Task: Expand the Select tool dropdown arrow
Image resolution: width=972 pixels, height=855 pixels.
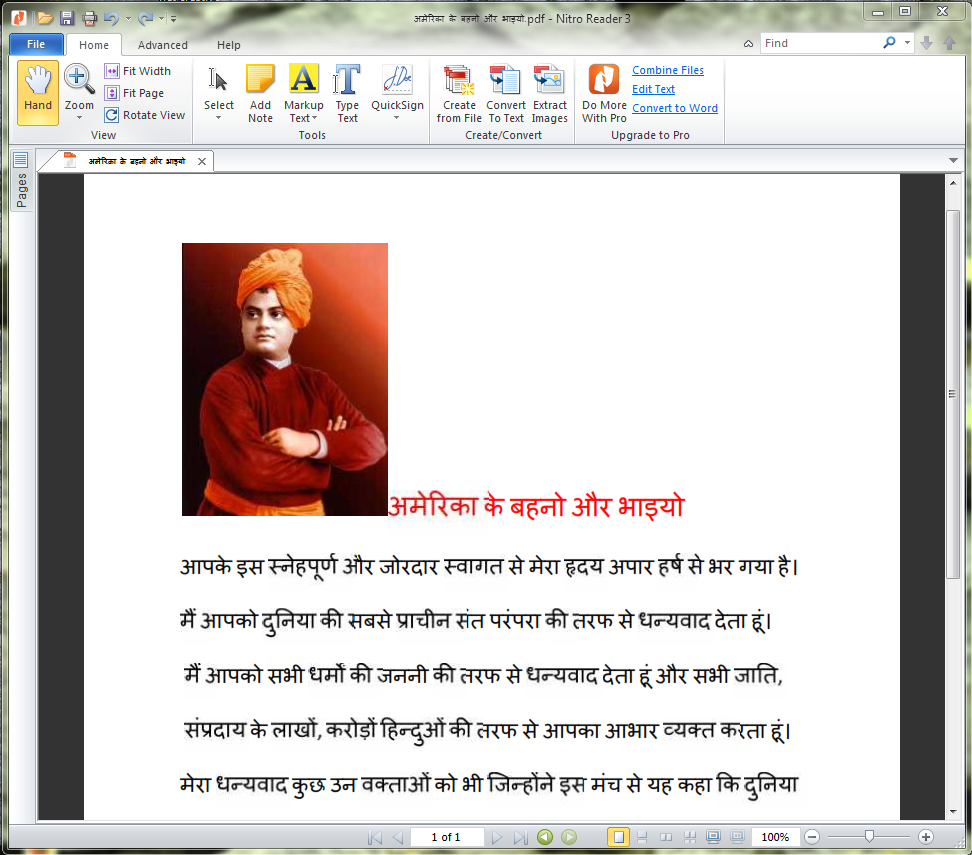Action: 219,117
